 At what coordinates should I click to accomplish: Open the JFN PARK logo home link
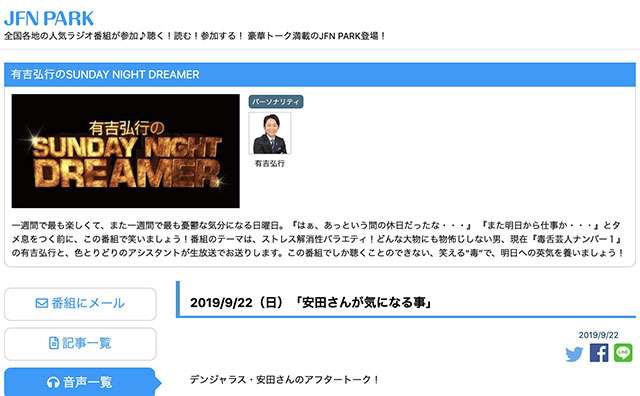click(49, 18)
